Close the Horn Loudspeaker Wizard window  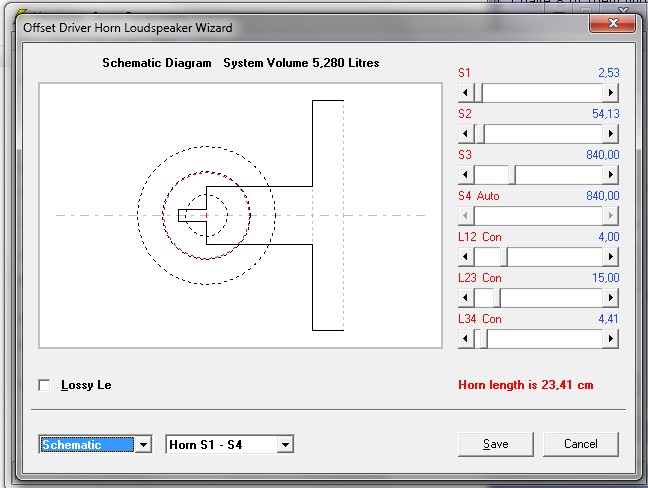tap(612, 24)
